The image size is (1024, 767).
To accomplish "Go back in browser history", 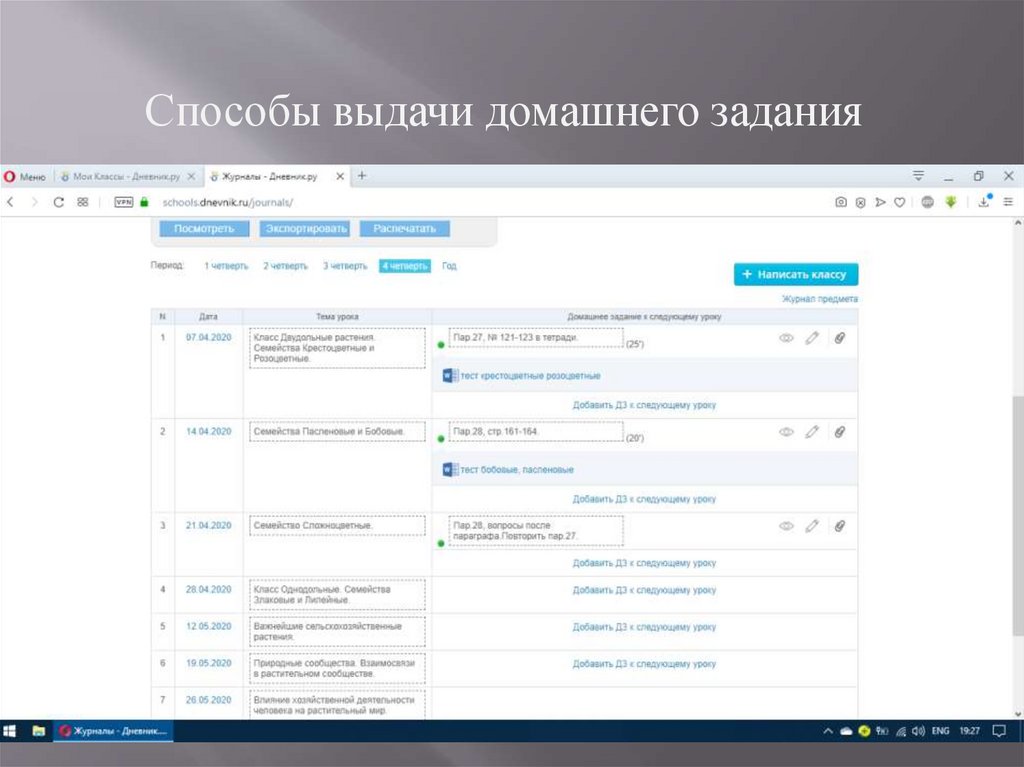I will pos(10,203).
